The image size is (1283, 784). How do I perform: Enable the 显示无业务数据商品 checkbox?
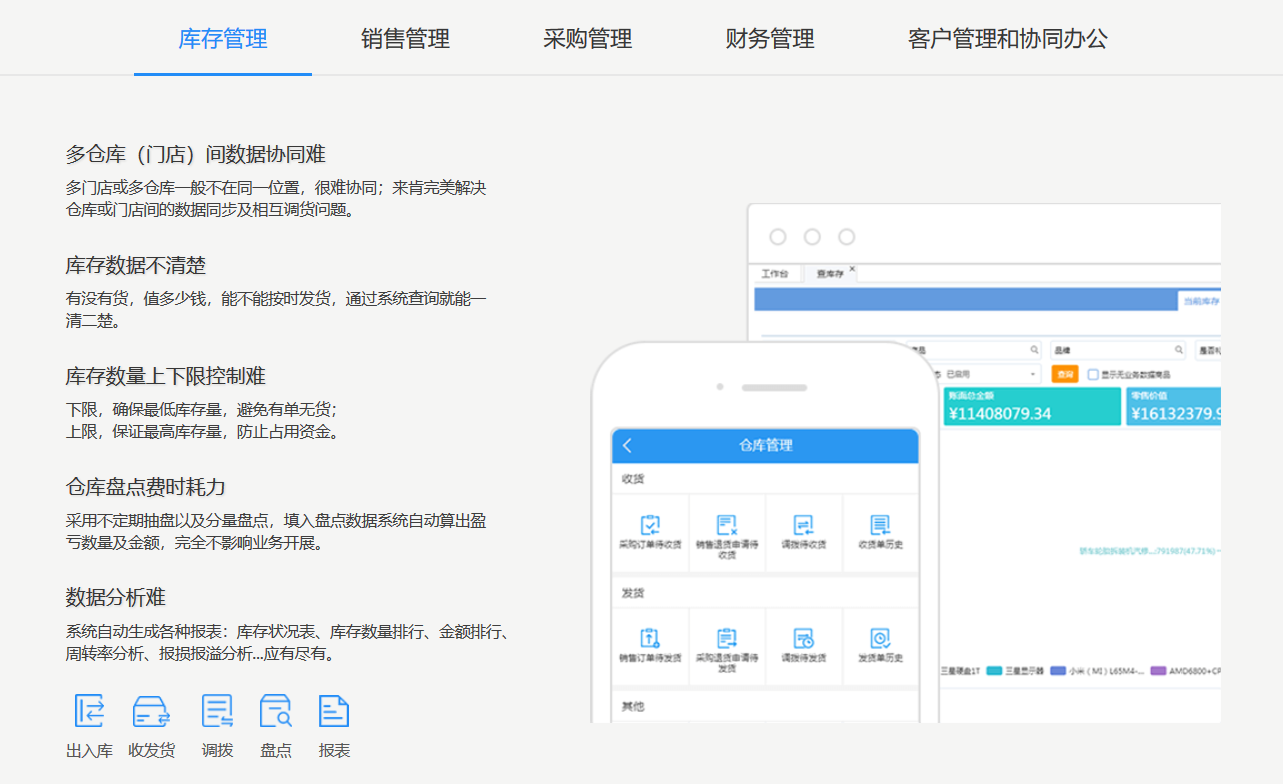[1094, 375]
